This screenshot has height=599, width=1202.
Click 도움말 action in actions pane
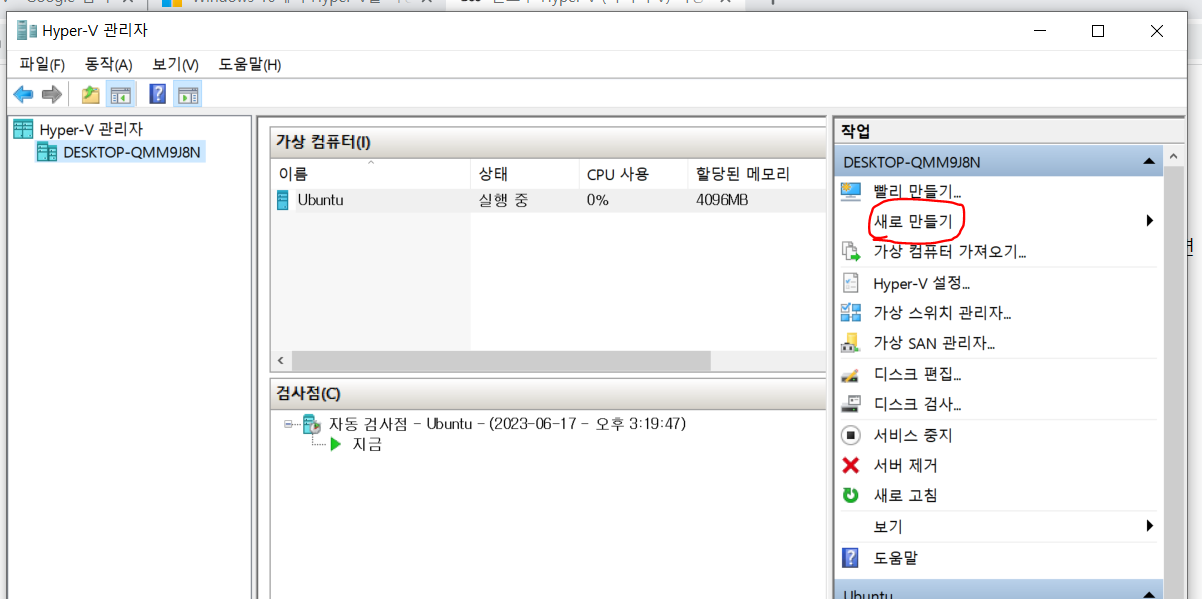pyautogui.click(x=896, y=558)
